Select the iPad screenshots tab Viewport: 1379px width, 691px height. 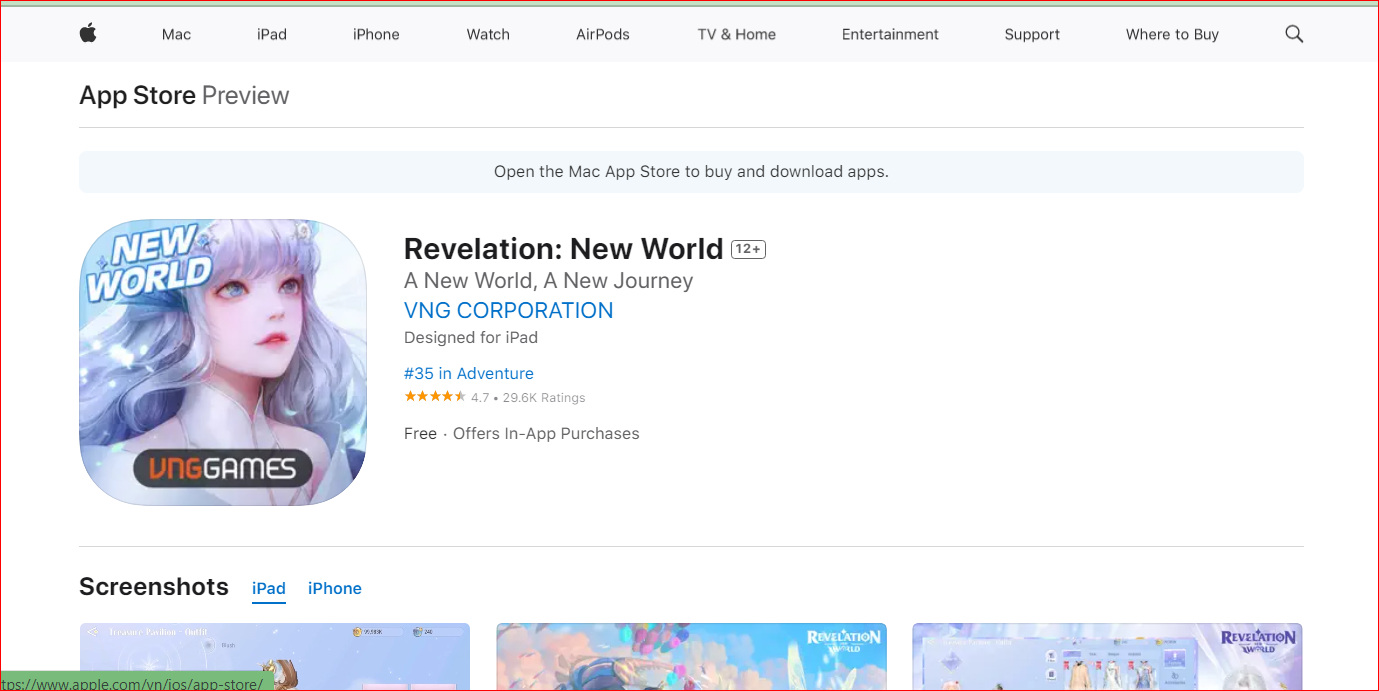[x=269, y=588]
